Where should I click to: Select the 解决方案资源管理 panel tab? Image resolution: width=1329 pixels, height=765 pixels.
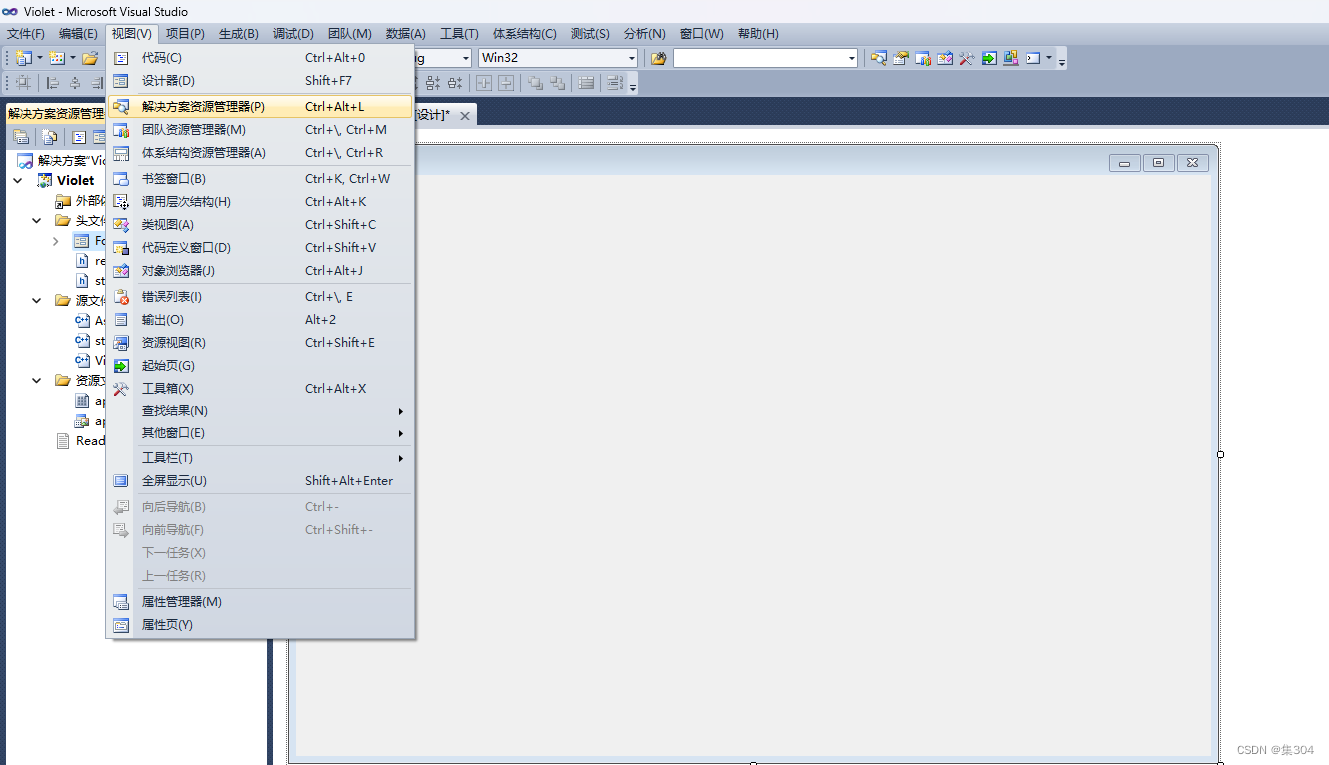[x=55, y=113]
